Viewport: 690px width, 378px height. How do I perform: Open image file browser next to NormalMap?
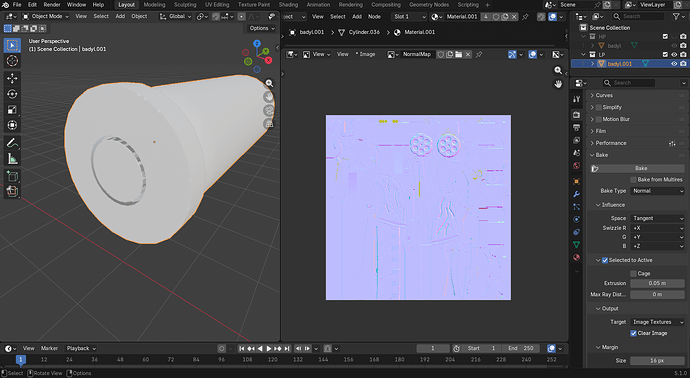459,54
